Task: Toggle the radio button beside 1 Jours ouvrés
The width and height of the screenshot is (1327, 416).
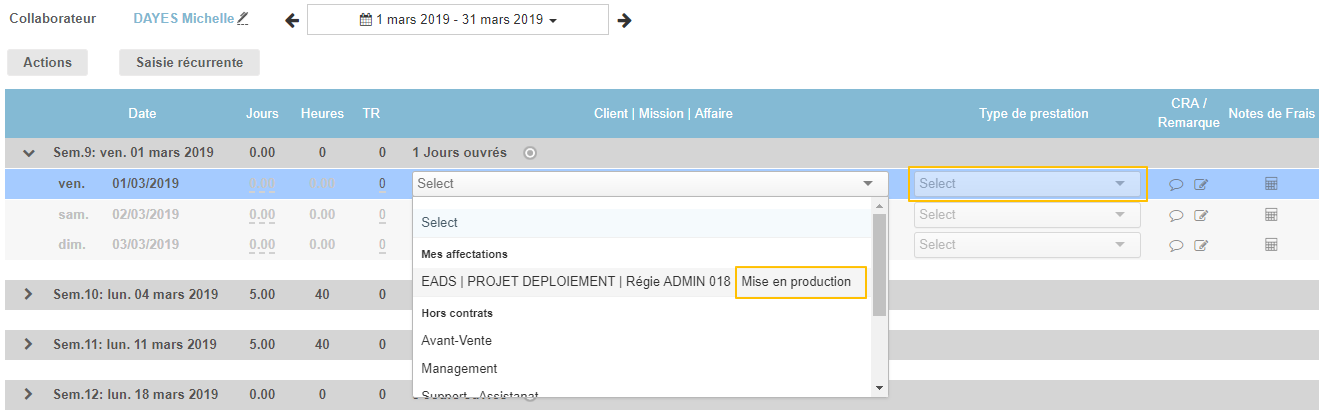Action: coord(530,153)
